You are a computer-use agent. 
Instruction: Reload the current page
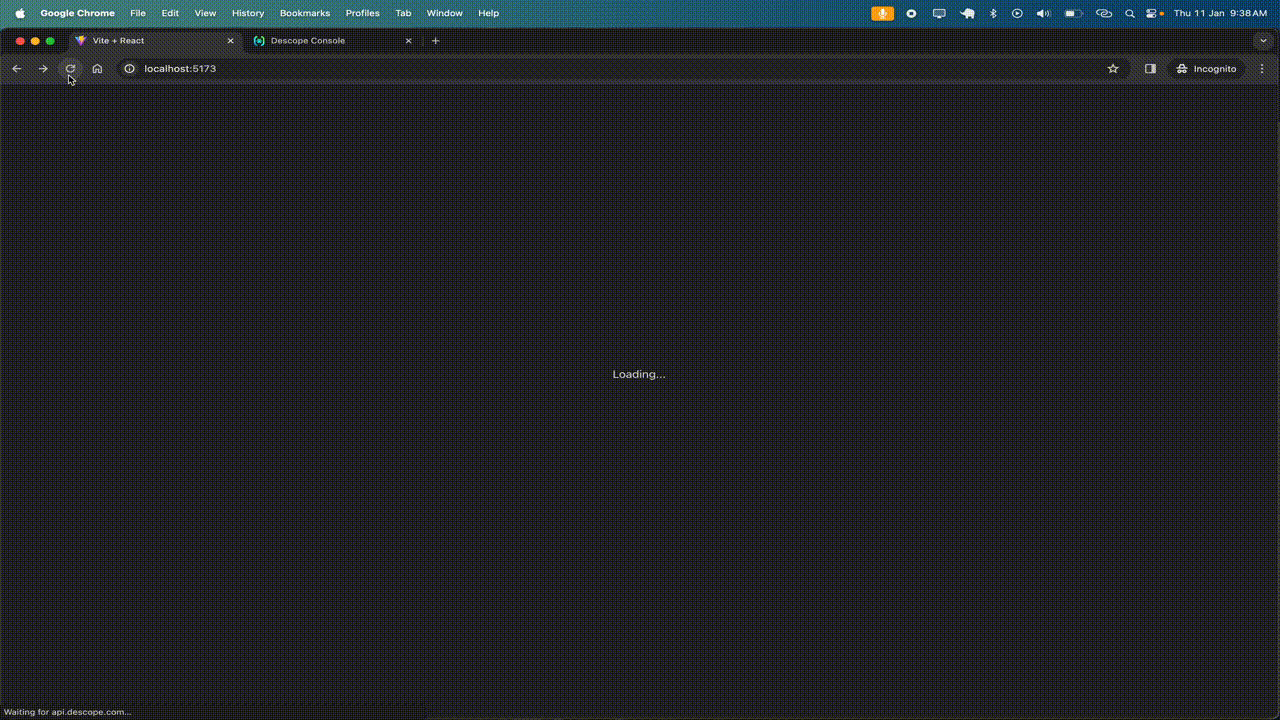pyautogui.click(x=70, y=69)
